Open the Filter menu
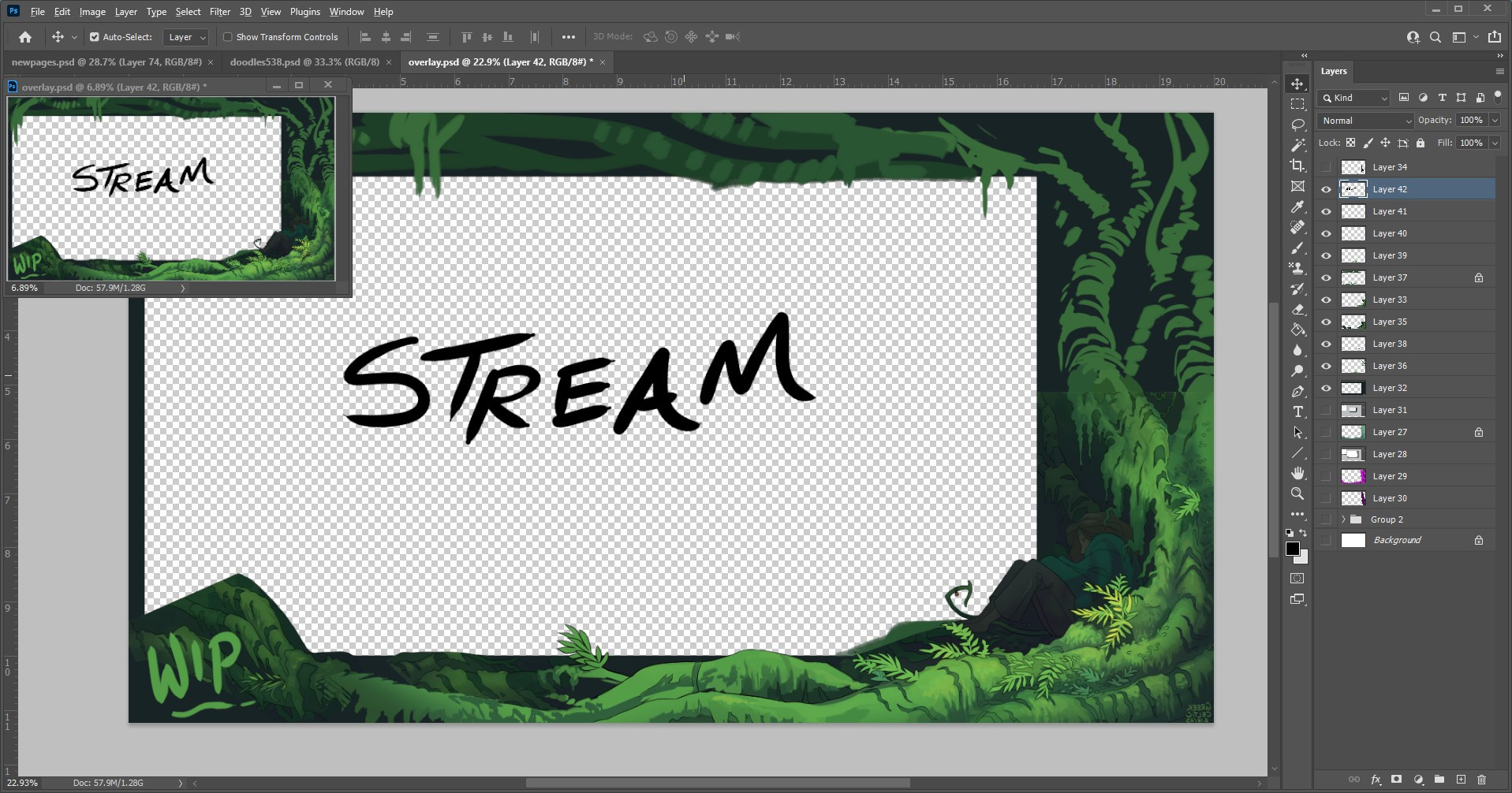 click(x=220, y=12)
